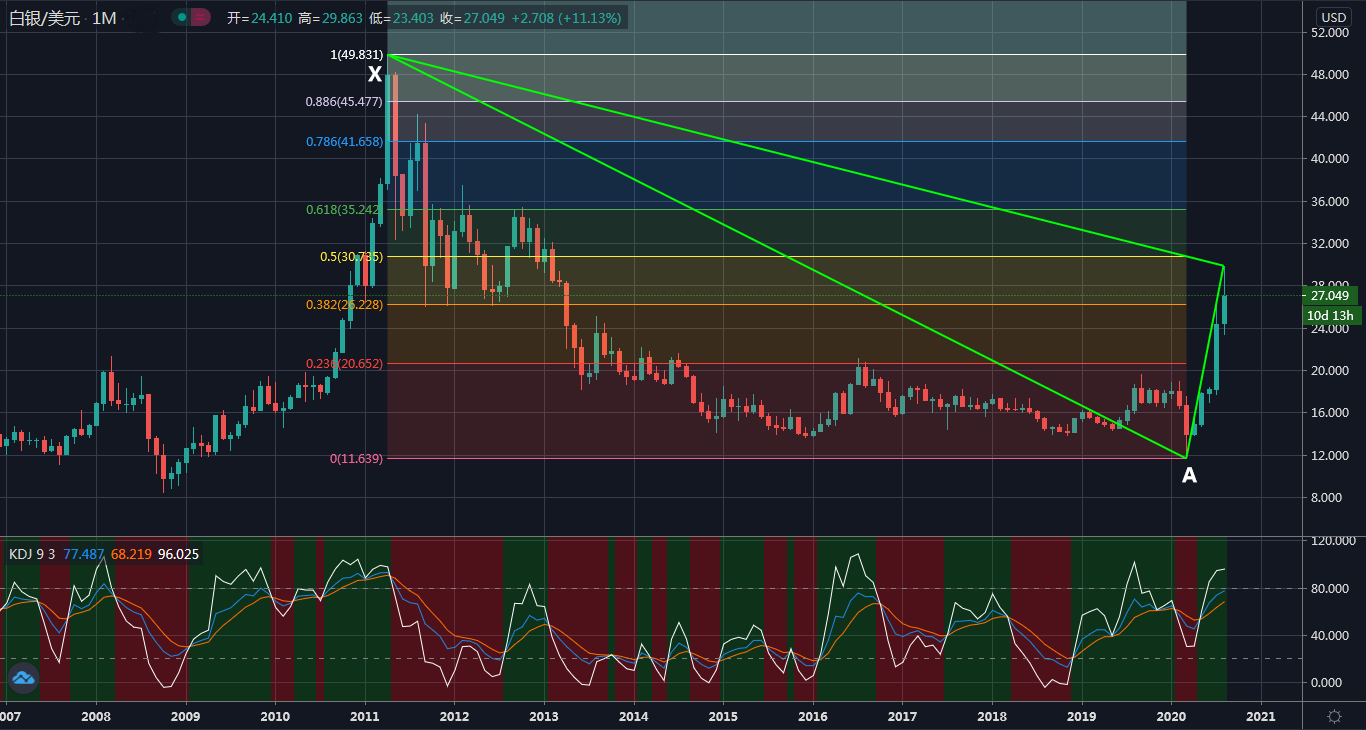
Task: Open the KDJ 9 3 indicator legend
Action: [32, 554]
